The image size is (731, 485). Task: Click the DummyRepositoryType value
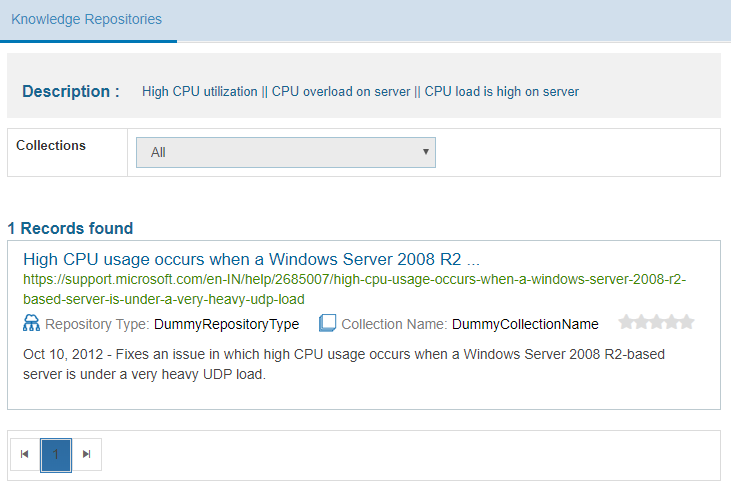click(x=226, y=324)
